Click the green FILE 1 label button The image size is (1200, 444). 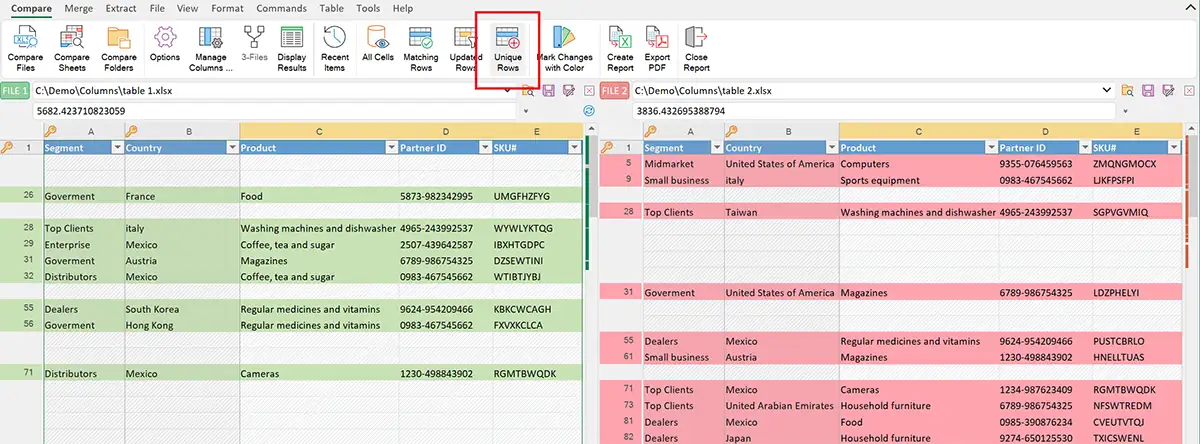coord(15,91)
